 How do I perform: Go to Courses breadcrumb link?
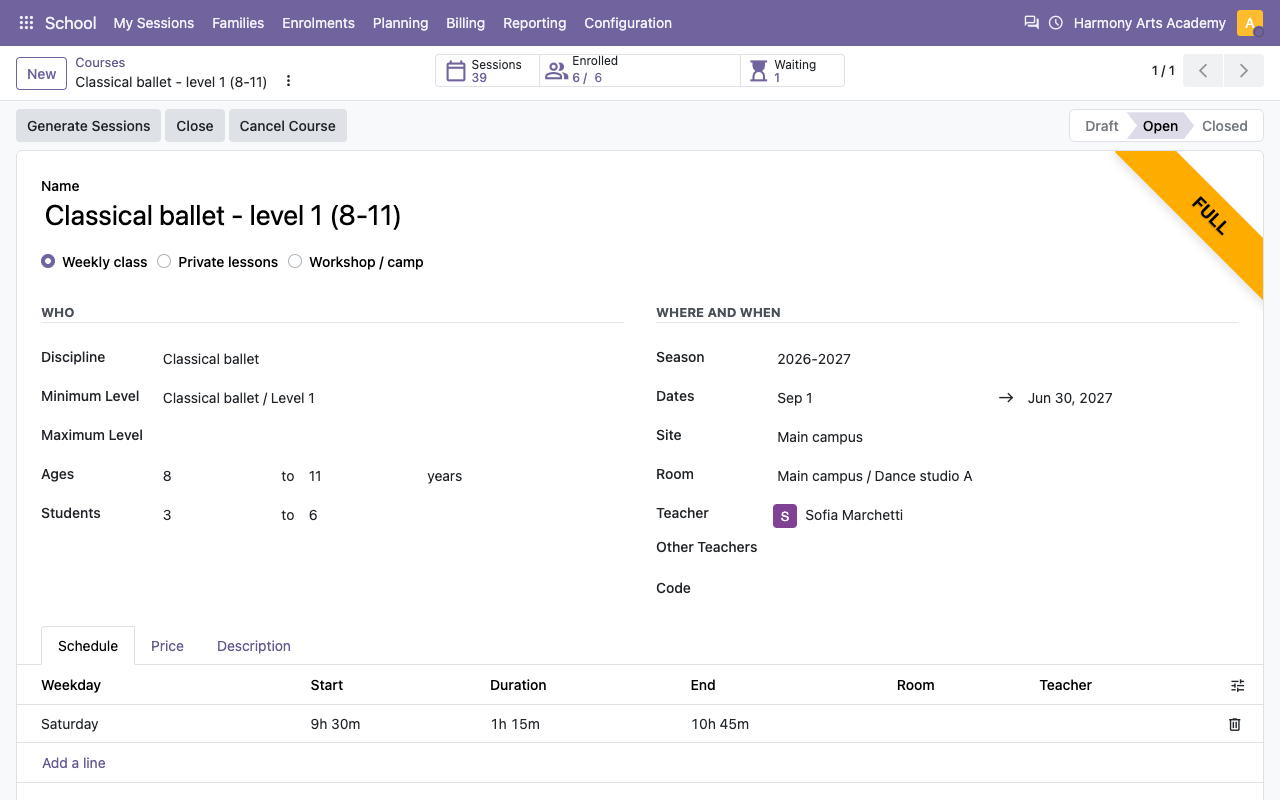100,62
